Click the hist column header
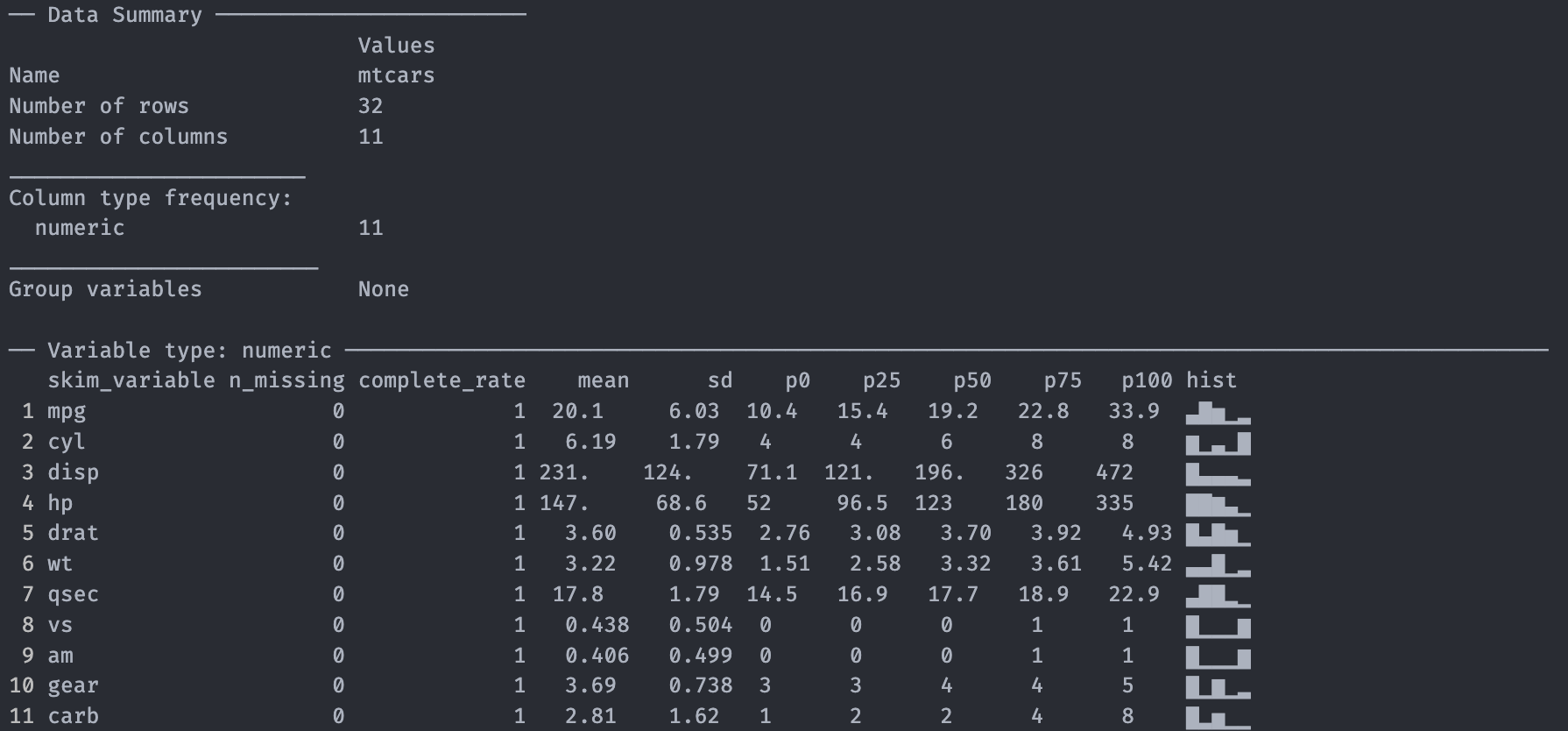 point(1211,380)
